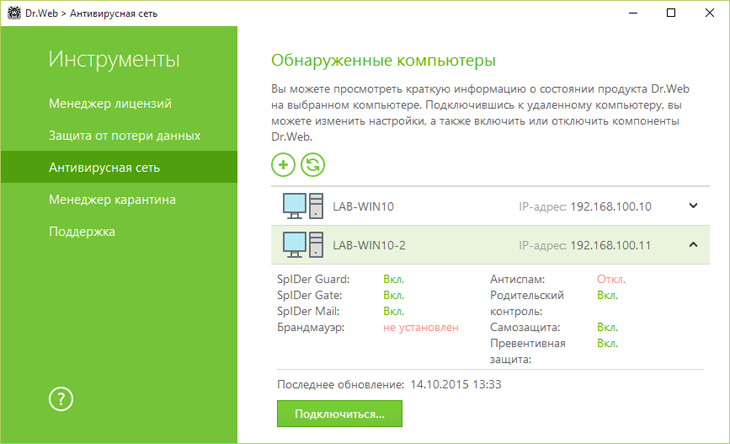Image resolution: width=730 pixels, height=444 pixels.
Task: Click IP address 192.168.100.10
Action: click(x=611, y=207)
